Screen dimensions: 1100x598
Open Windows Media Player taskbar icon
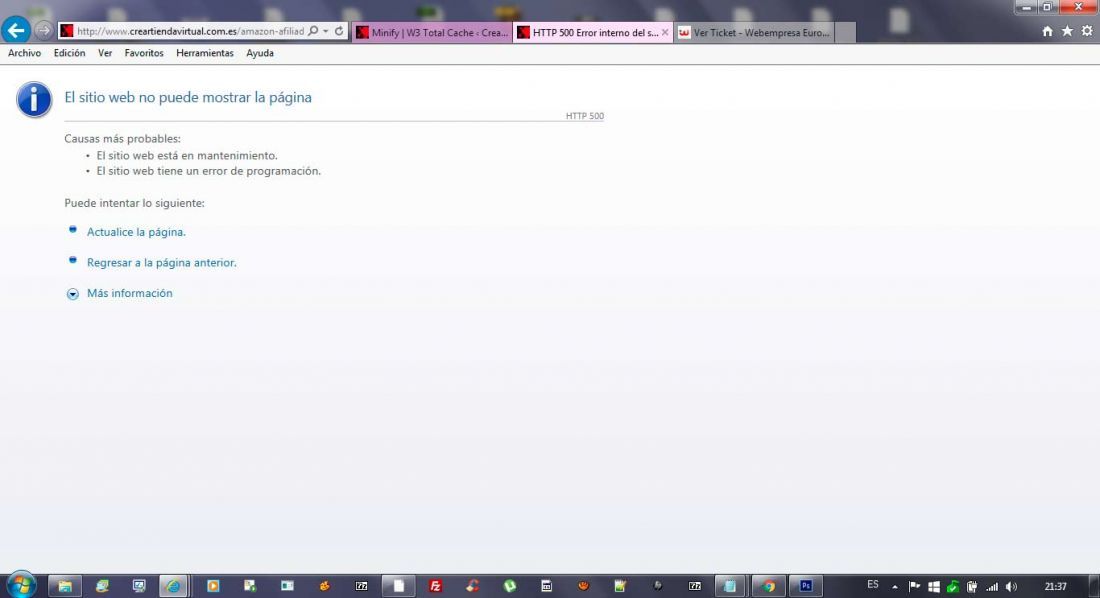(213, 586)
